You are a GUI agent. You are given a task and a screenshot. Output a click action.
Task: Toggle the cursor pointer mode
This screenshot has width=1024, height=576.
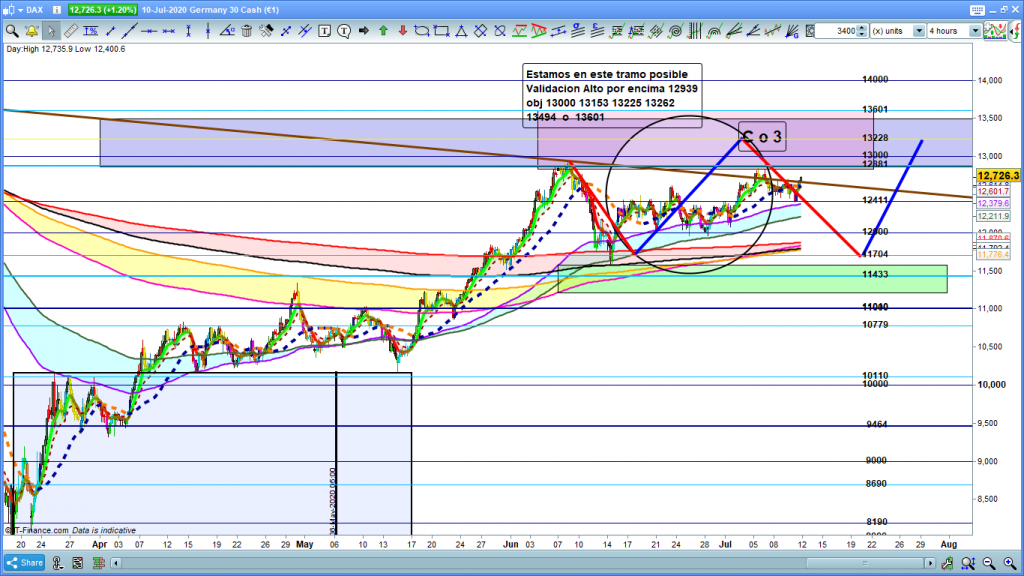pyautogui.click(x=52, y=31)
